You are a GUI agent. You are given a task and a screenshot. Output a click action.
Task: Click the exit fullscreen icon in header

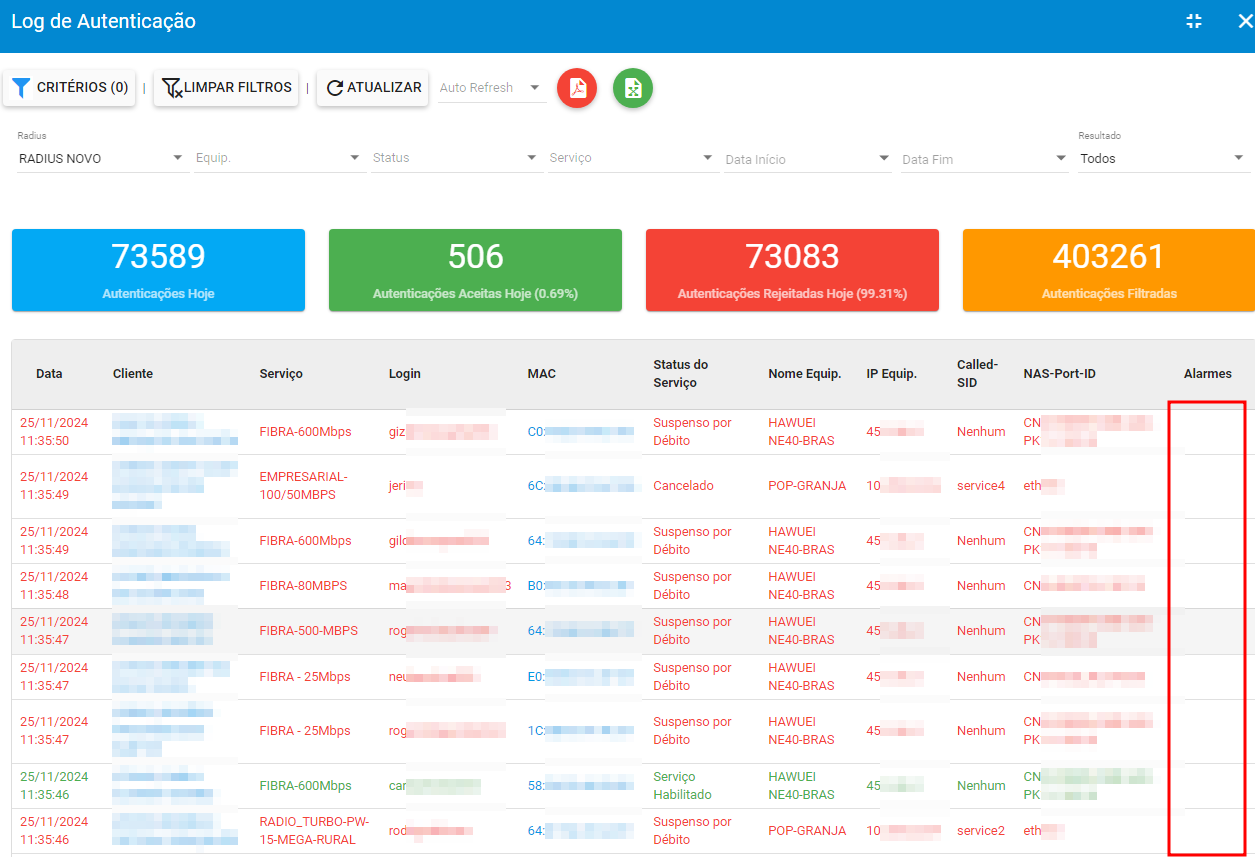coord(1194,21)
